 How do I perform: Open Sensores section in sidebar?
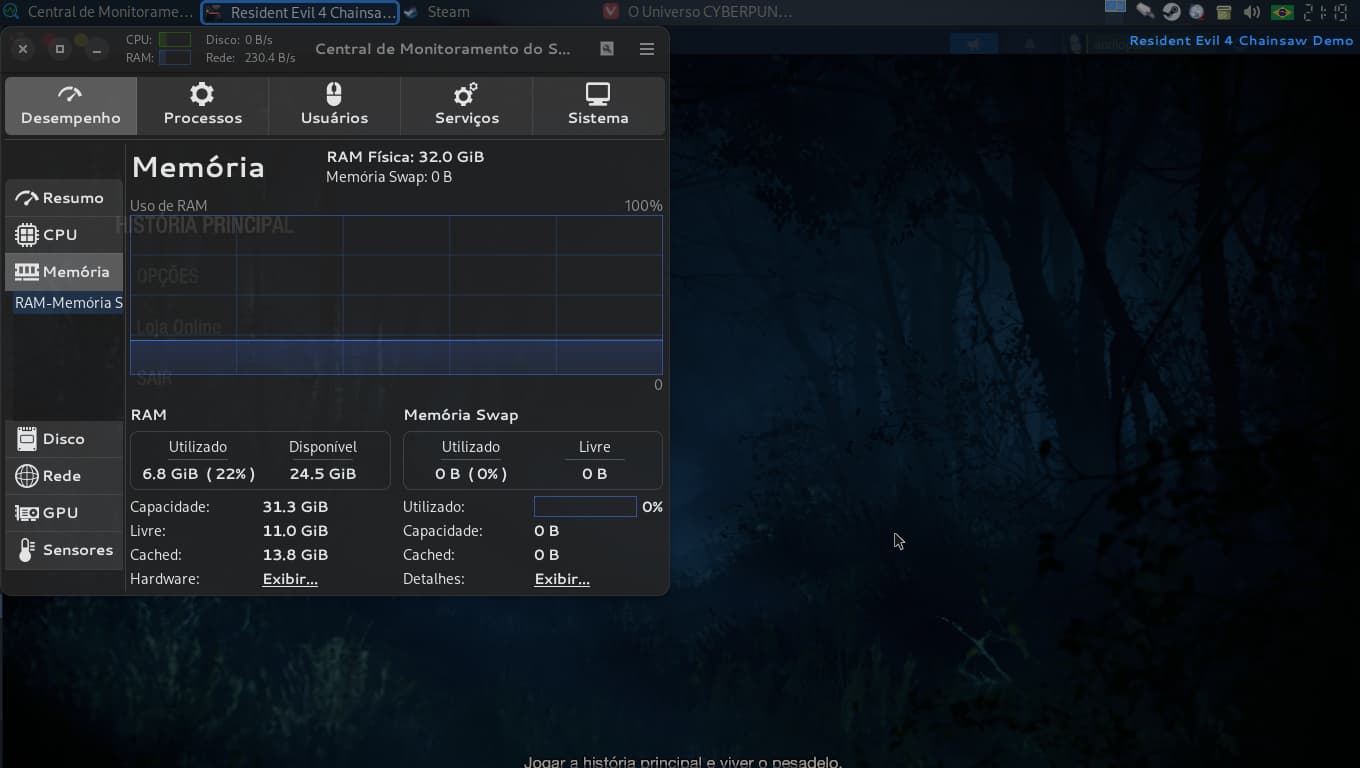tap(64, 550)
